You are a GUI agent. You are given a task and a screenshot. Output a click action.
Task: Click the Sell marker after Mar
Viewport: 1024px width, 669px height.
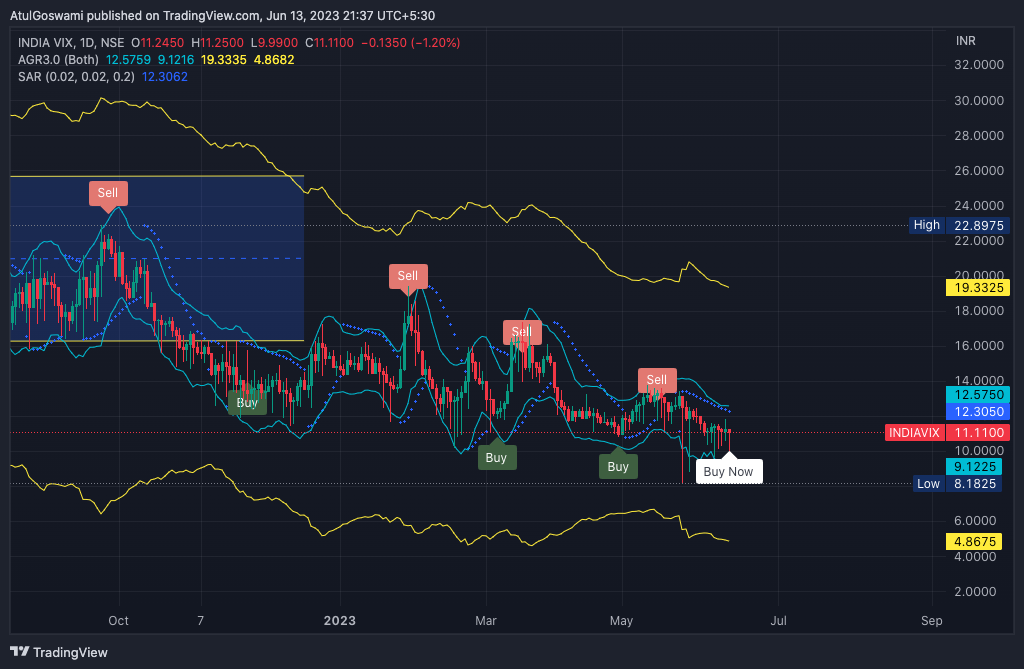[522, 332]
